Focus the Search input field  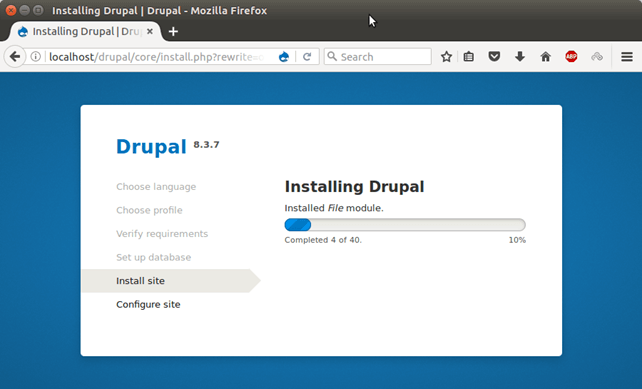(378, 57)
